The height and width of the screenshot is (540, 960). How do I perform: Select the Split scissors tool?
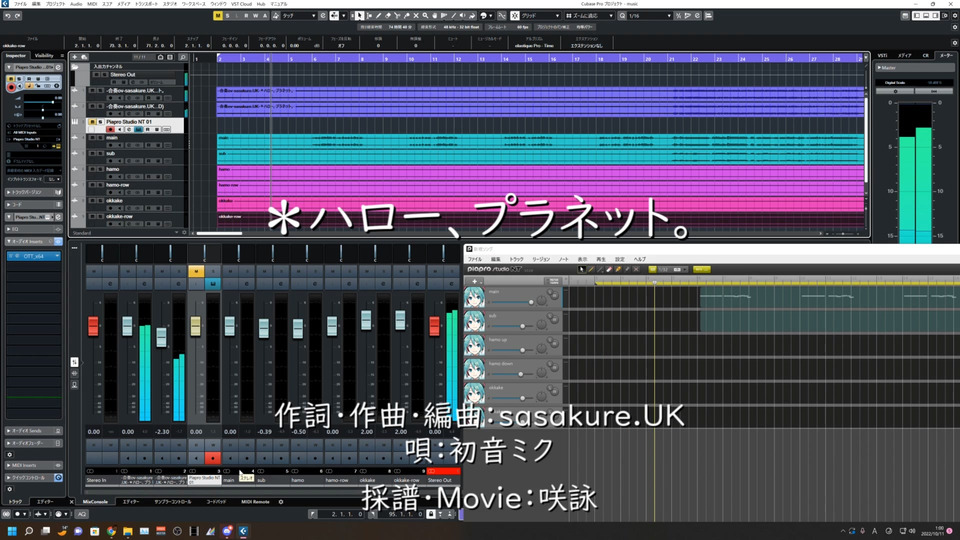pos(397,15)
